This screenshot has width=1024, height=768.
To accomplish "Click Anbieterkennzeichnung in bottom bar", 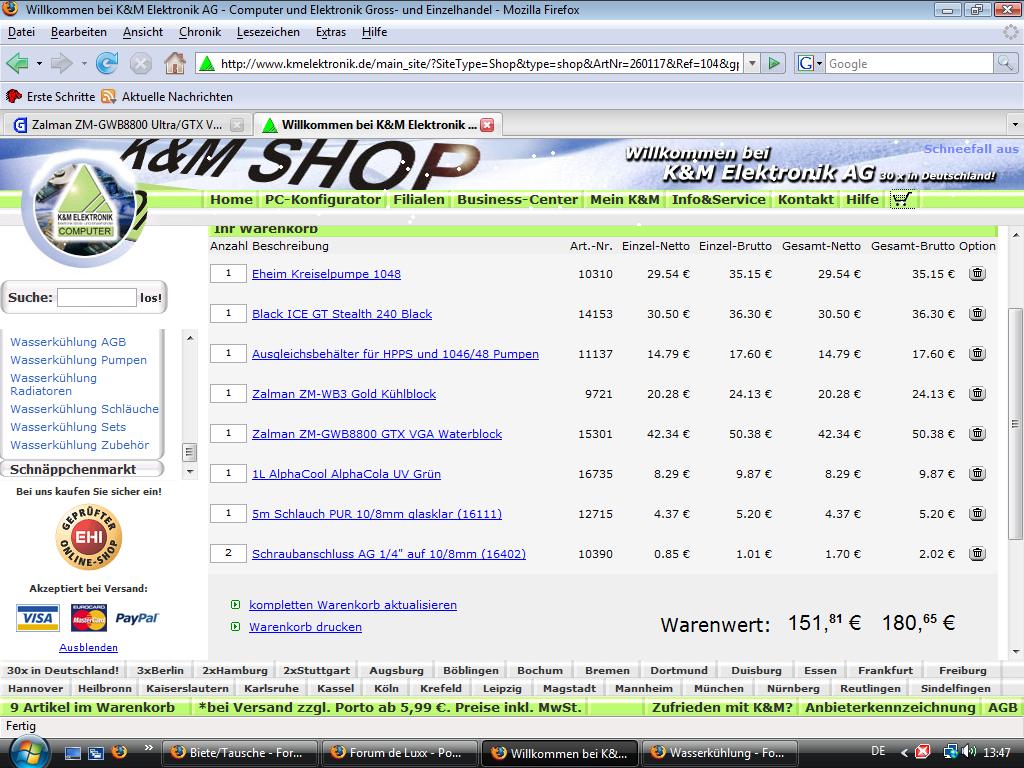I will point(890,707).
